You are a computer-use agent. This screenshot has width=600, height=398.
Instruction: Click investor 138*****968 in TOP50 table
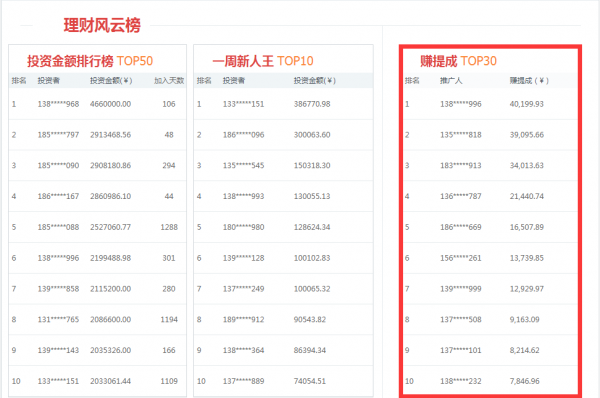click(x=58, y=104)
